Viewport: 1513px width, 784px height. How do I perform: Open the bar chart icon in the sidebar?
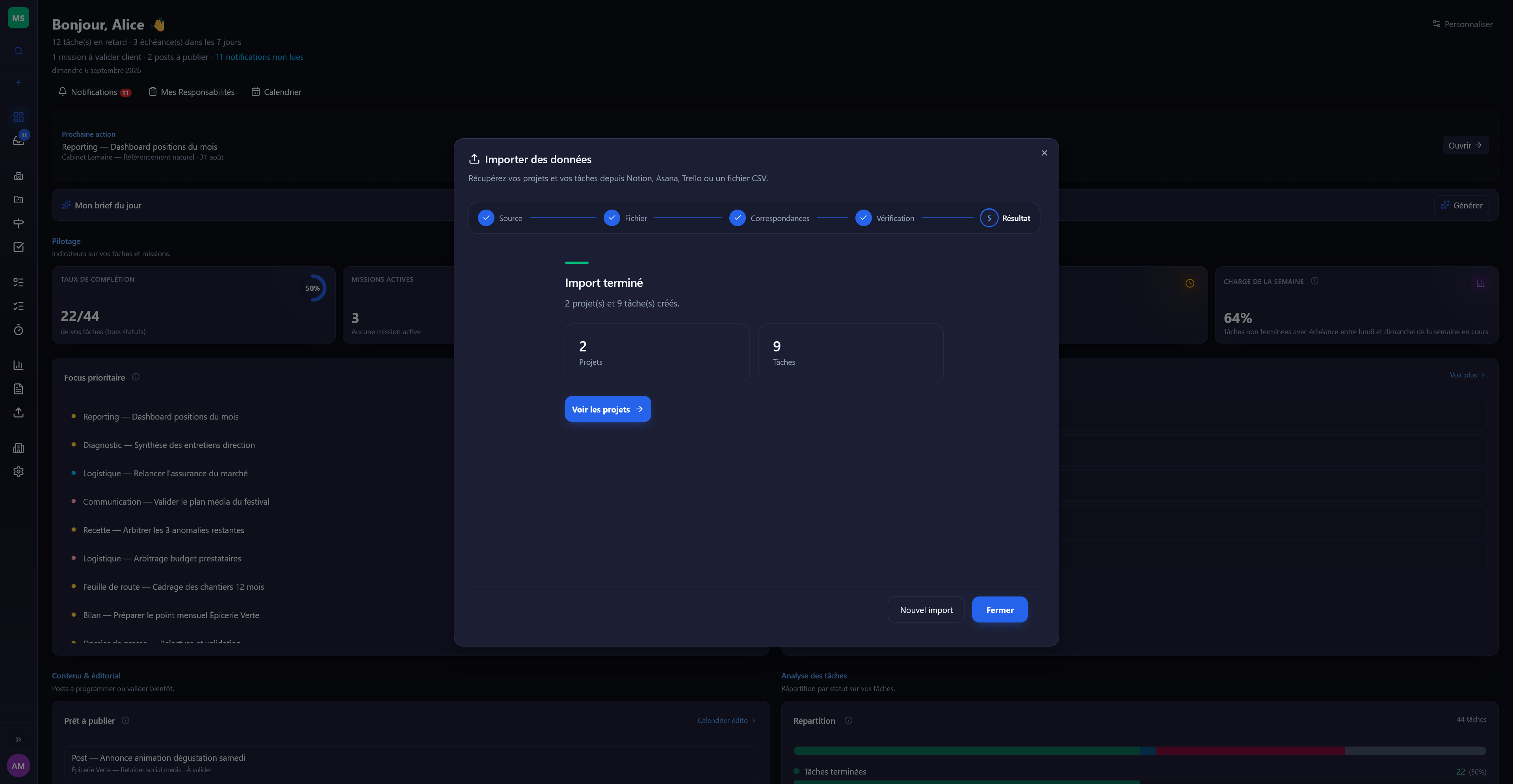coord(18,365)
